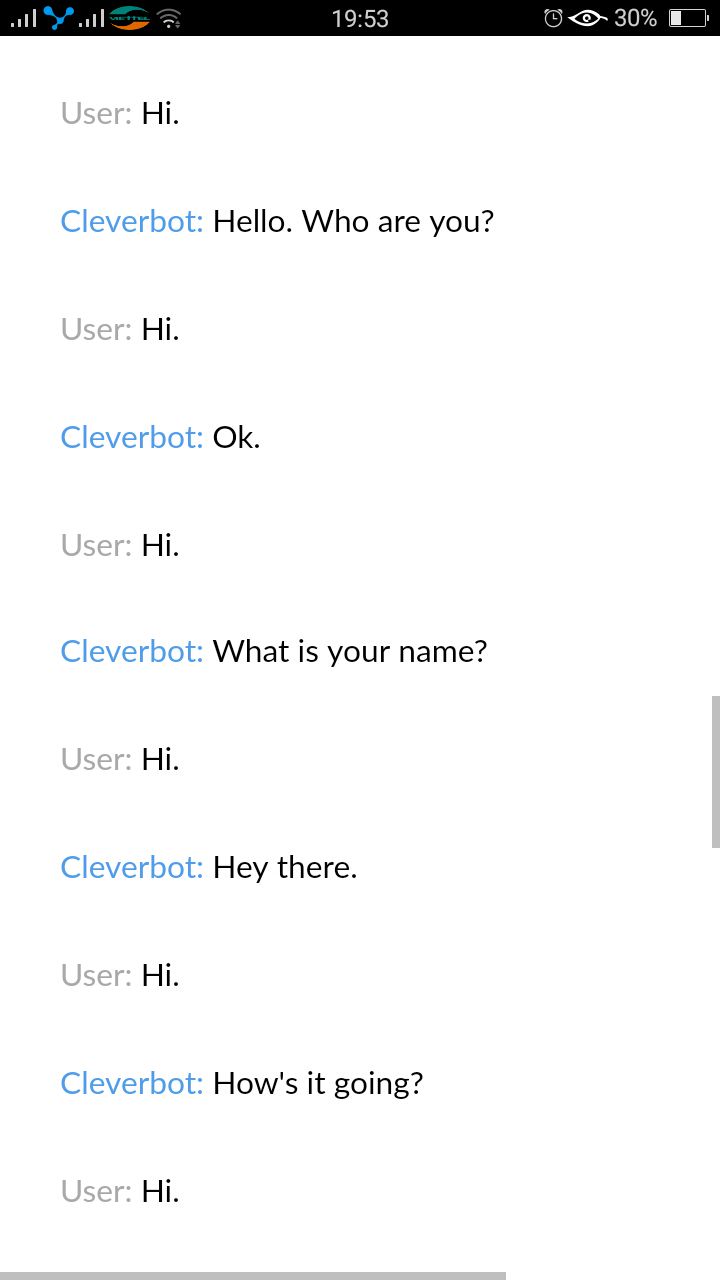Tap the Viettel carrier logo
Viewport: 720px width, 1280px height.
[x=129, y=18]
